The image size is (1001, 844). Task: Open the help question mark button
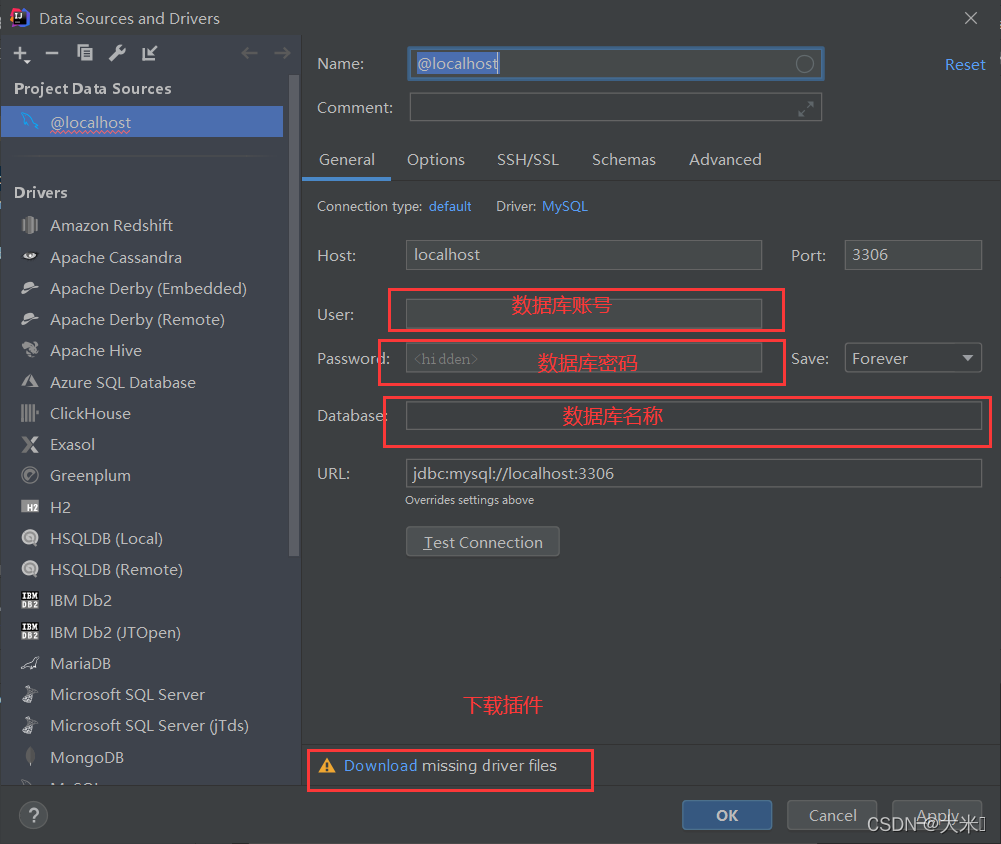pyautogui.click(x=33, y=815)
